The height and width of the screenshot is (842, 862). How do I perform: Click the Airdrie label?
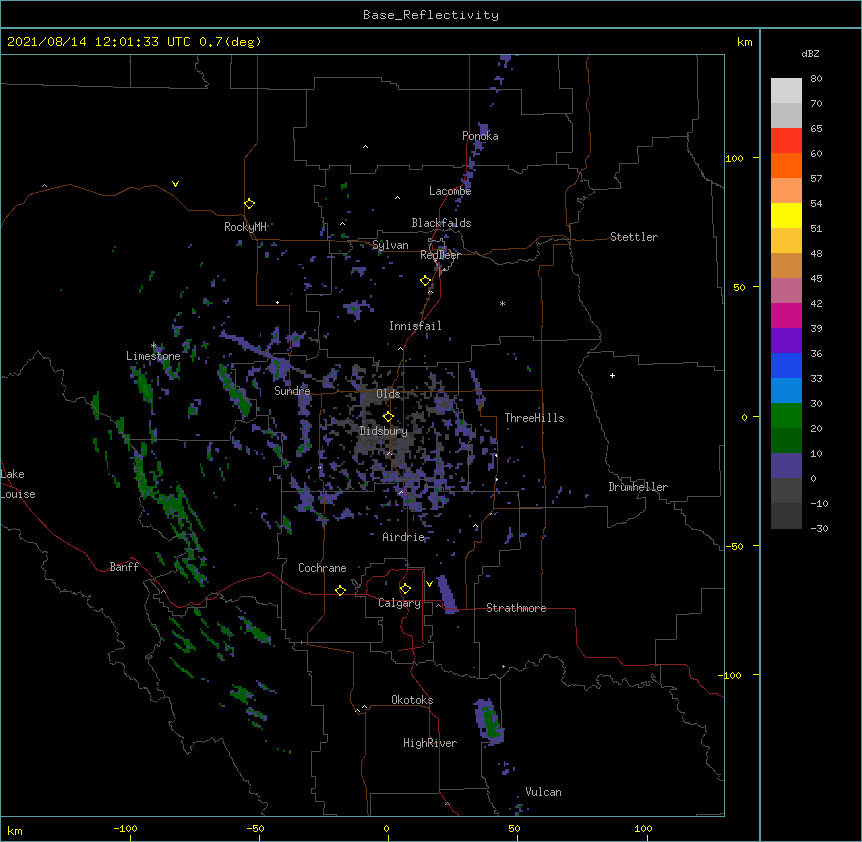(404, 537)
